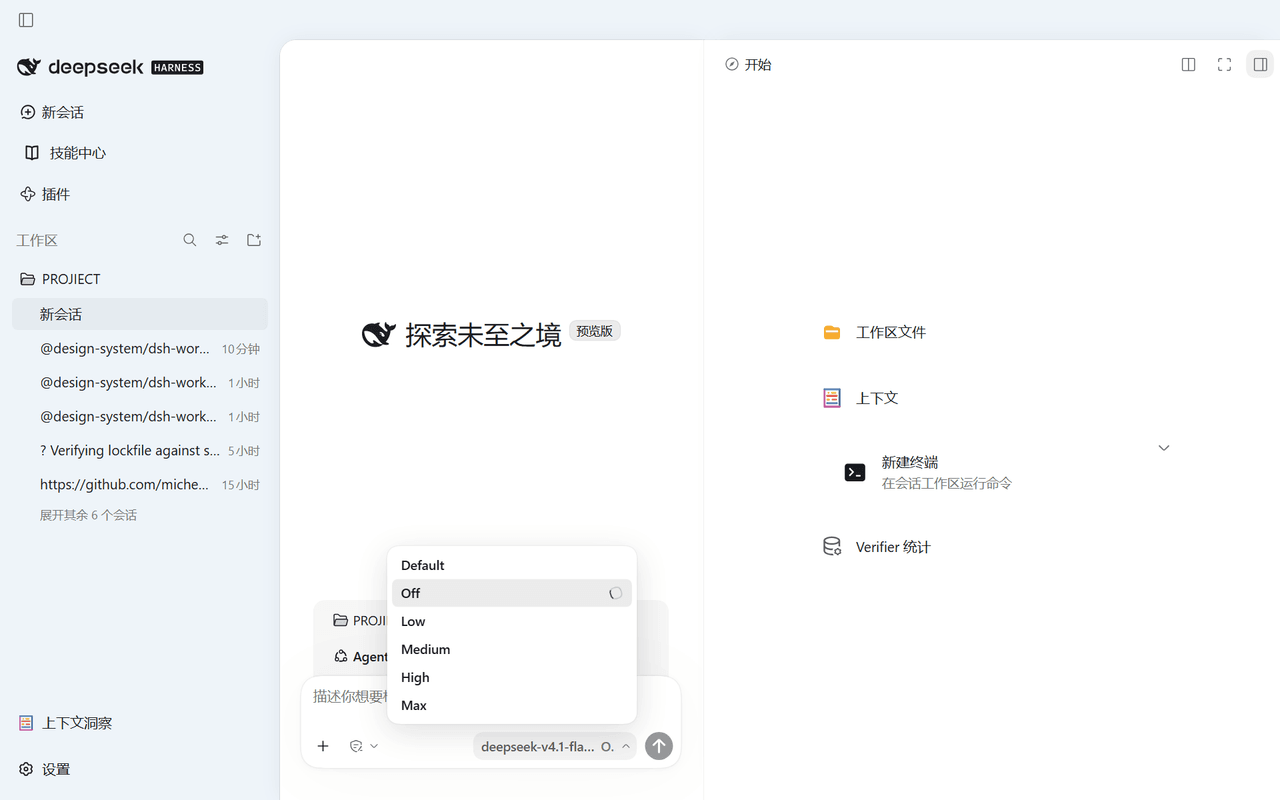Screen dimensions: 1280x800
Task: Select Low reasoning level
Action: coord(512,621)
